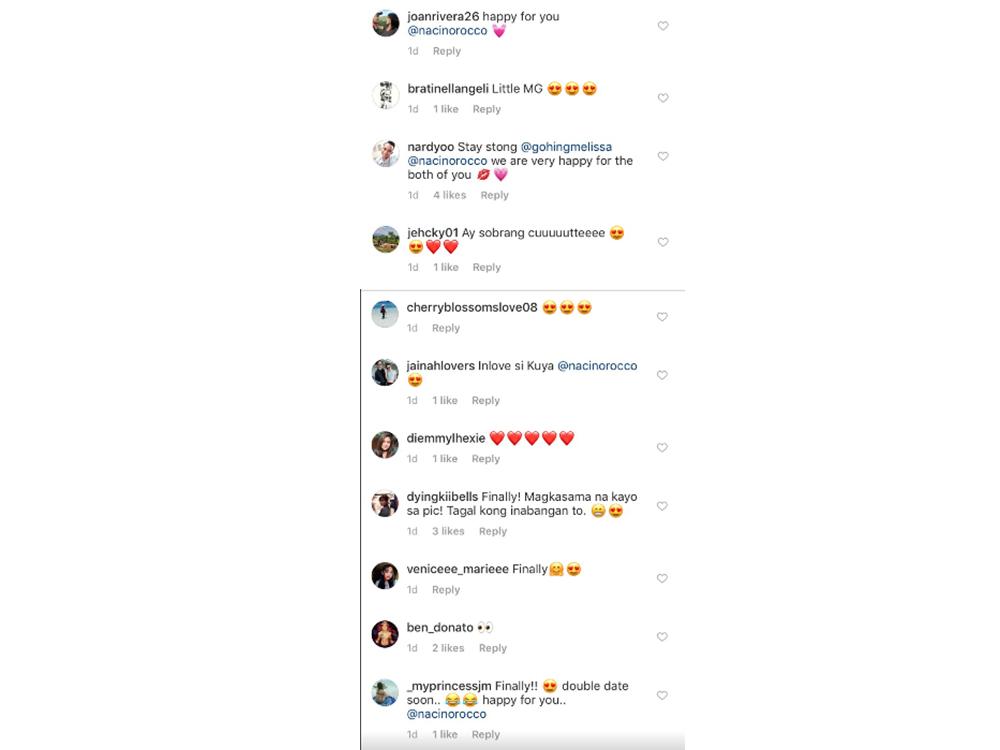Image resolution: width=1000 pixels, height=750 pixels.
Task: Reply to joanrivera26's comment
Action: [446, 51]
